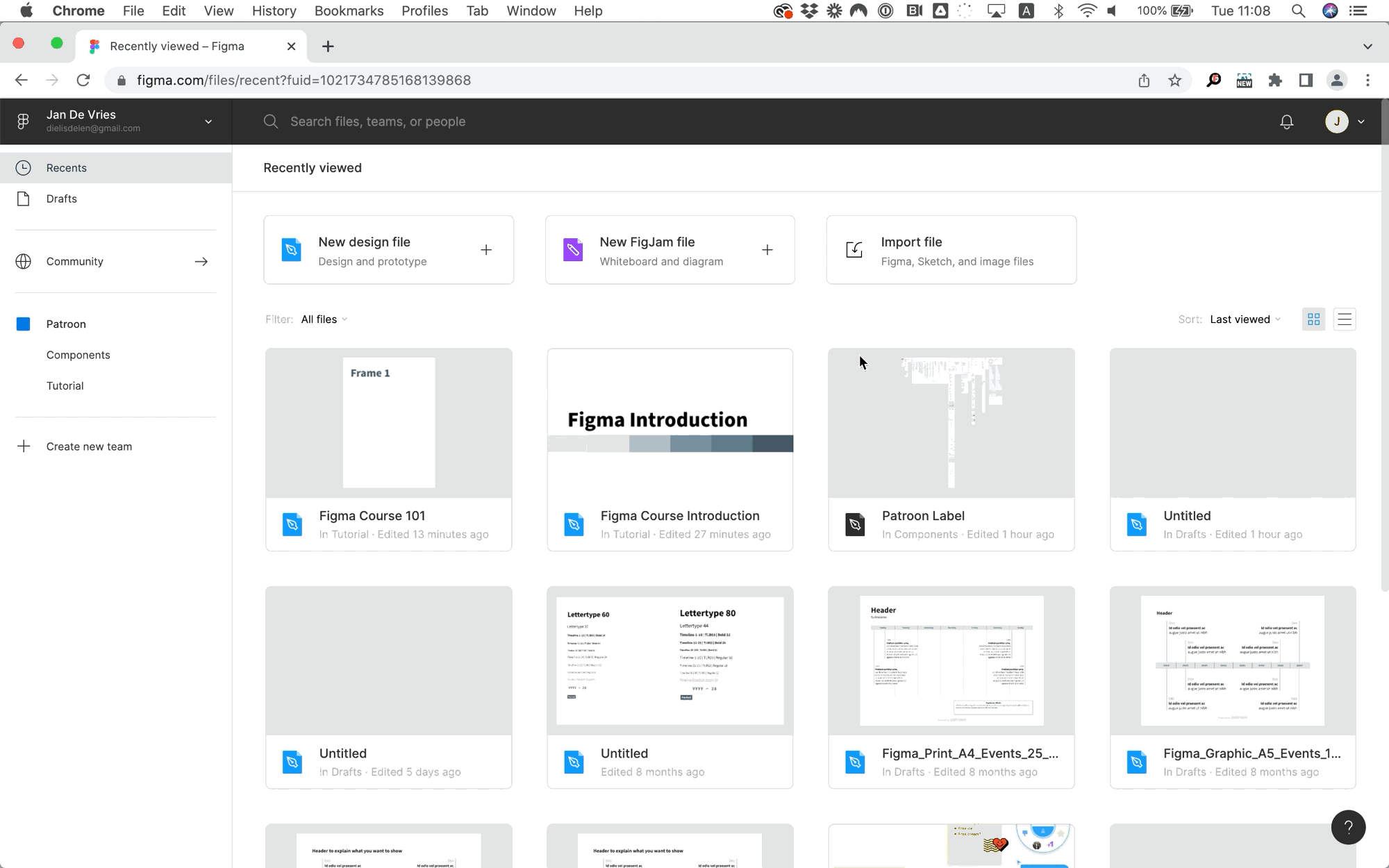Click the purple FigJam file icon
Screen dimensions: 1389x868
click(x=573, y=250)
